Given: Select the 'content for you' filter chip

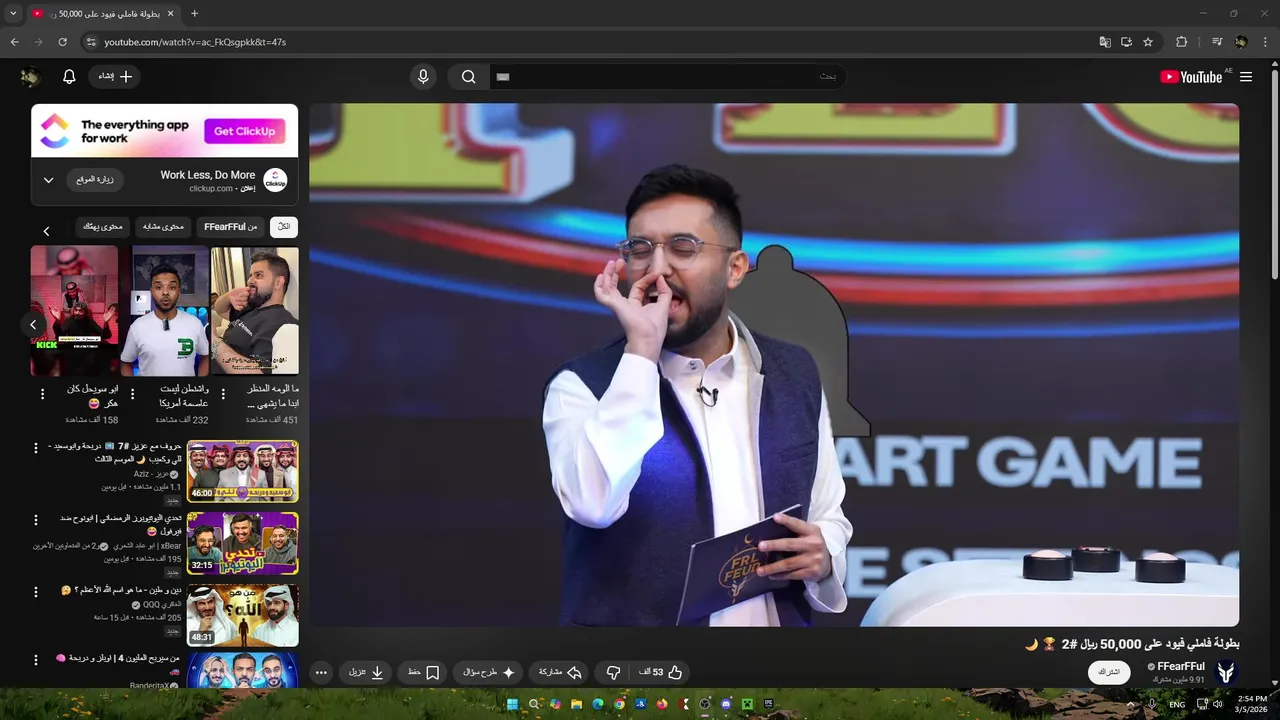Looking at the screenshot, I should click(x=102, y=227).
